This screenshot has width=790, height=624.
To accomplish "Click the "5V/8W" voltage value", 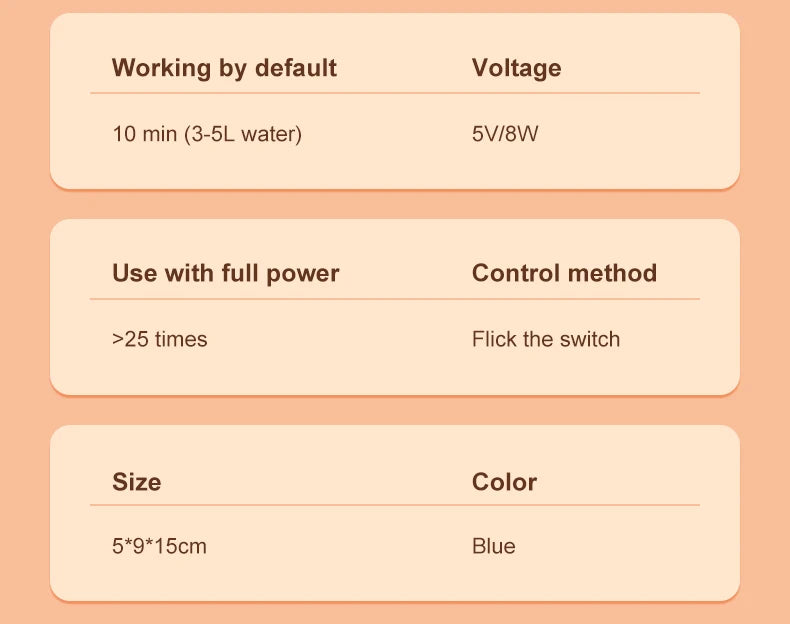I will (505, 134).
